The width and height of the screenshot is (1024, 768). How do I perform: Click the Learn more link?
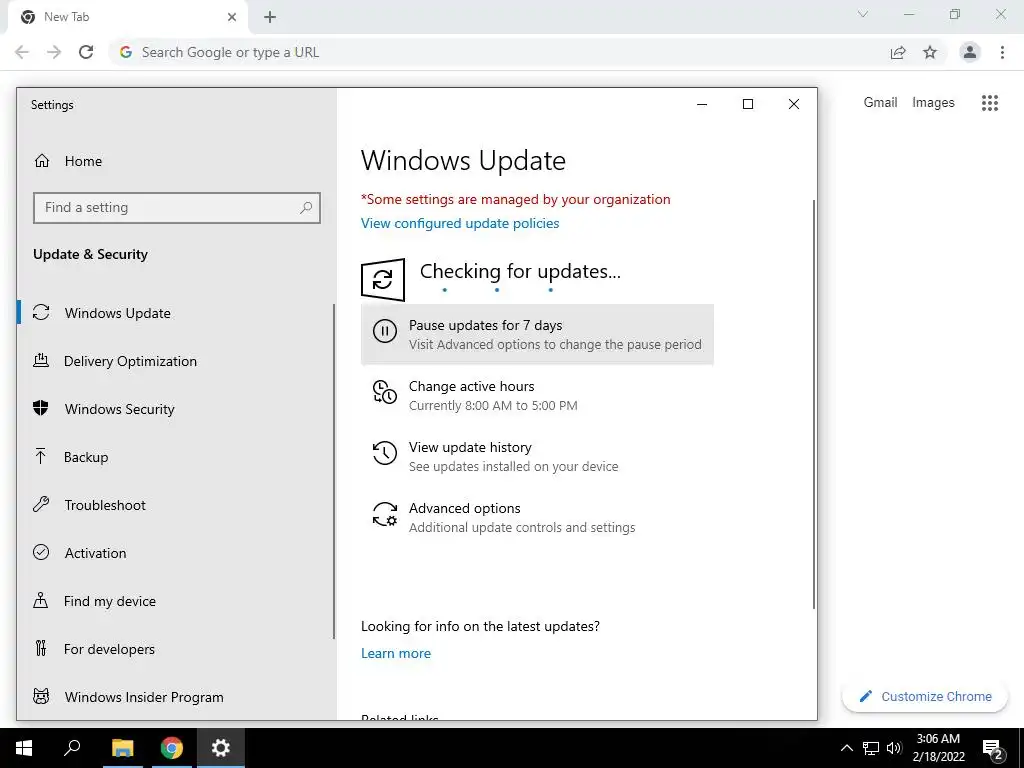[396, 653]
